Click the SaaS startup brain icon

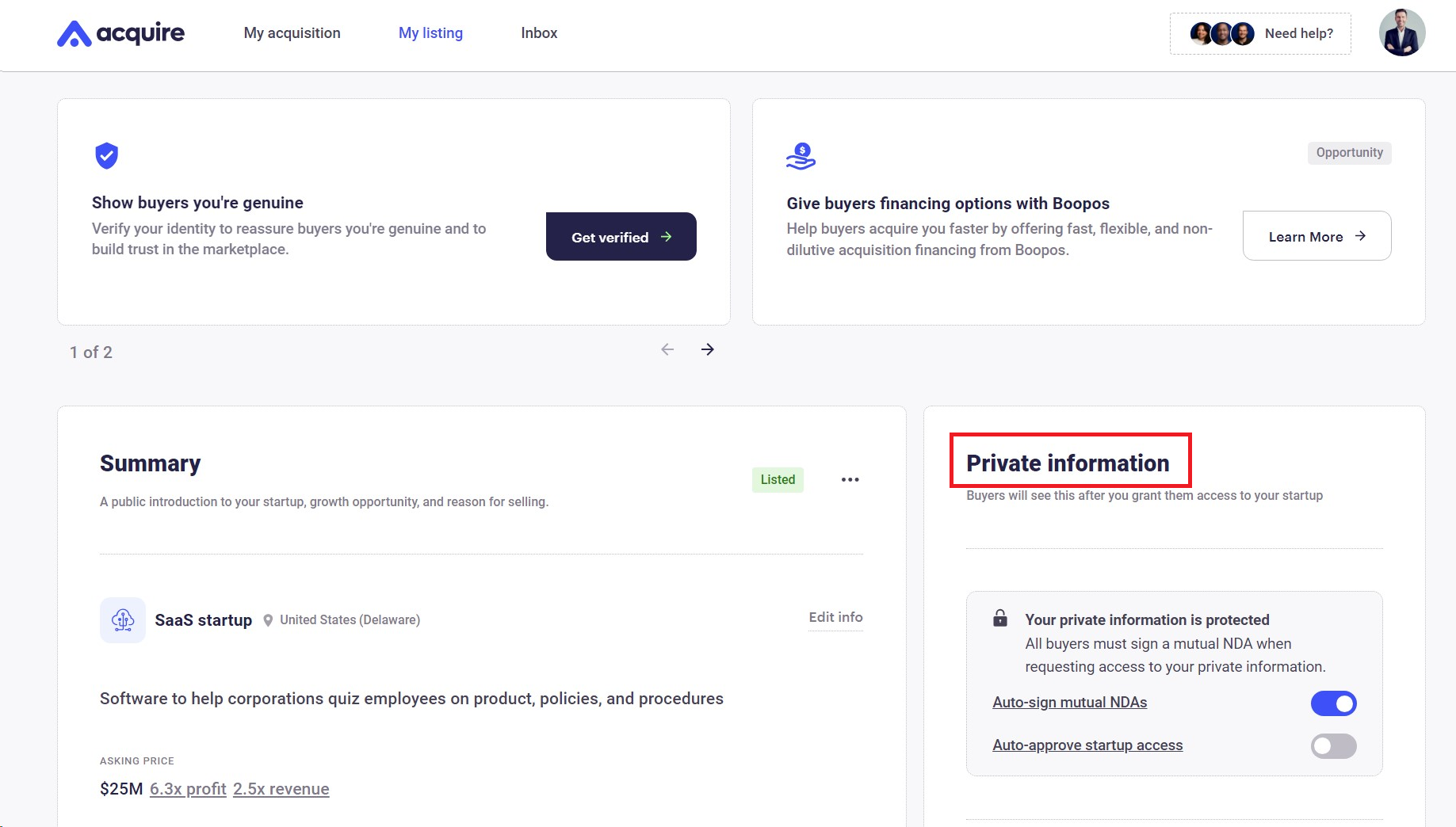click(123, 619)
